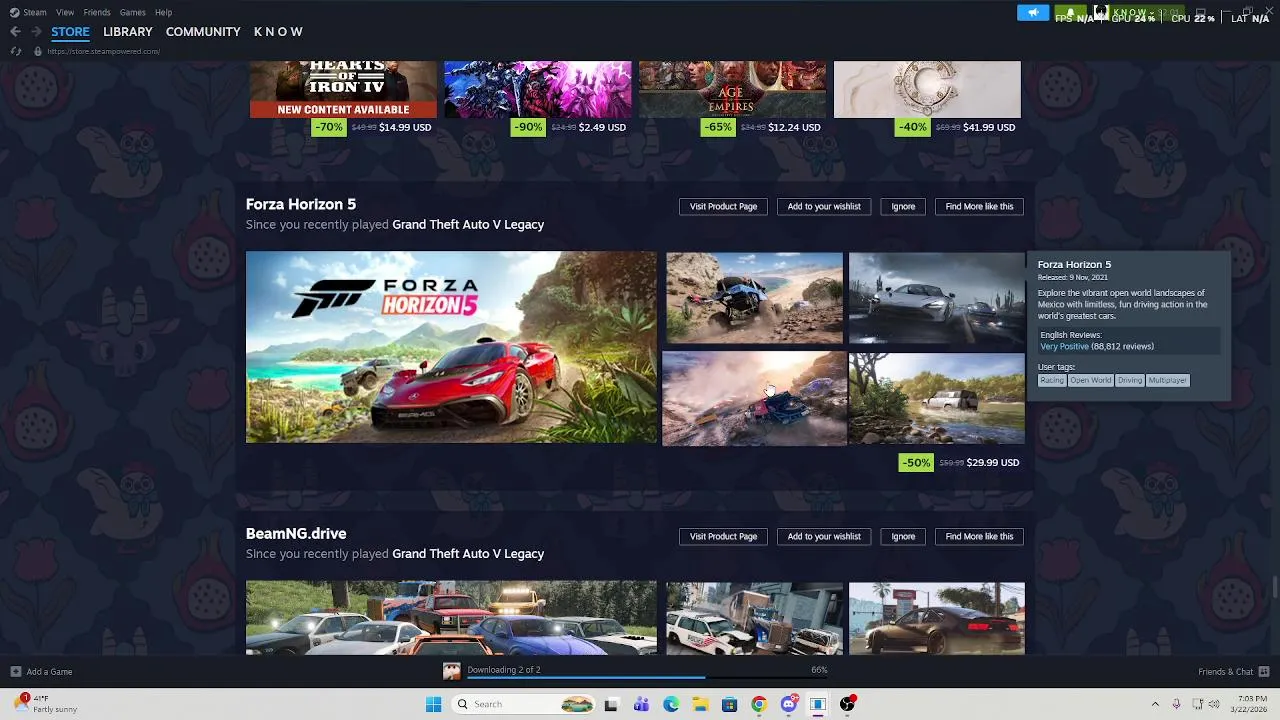Open File Explorer from the taskbar
The height and width of the screenshot is (720, 1280).
(x=700, y=704)
